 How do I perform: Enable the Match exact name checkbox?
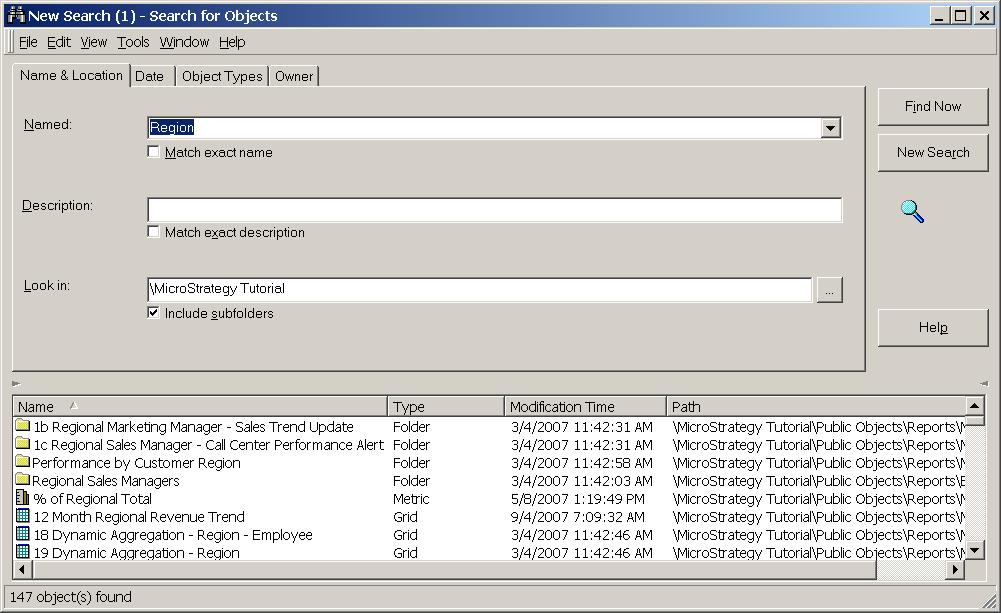click(153, 151)
